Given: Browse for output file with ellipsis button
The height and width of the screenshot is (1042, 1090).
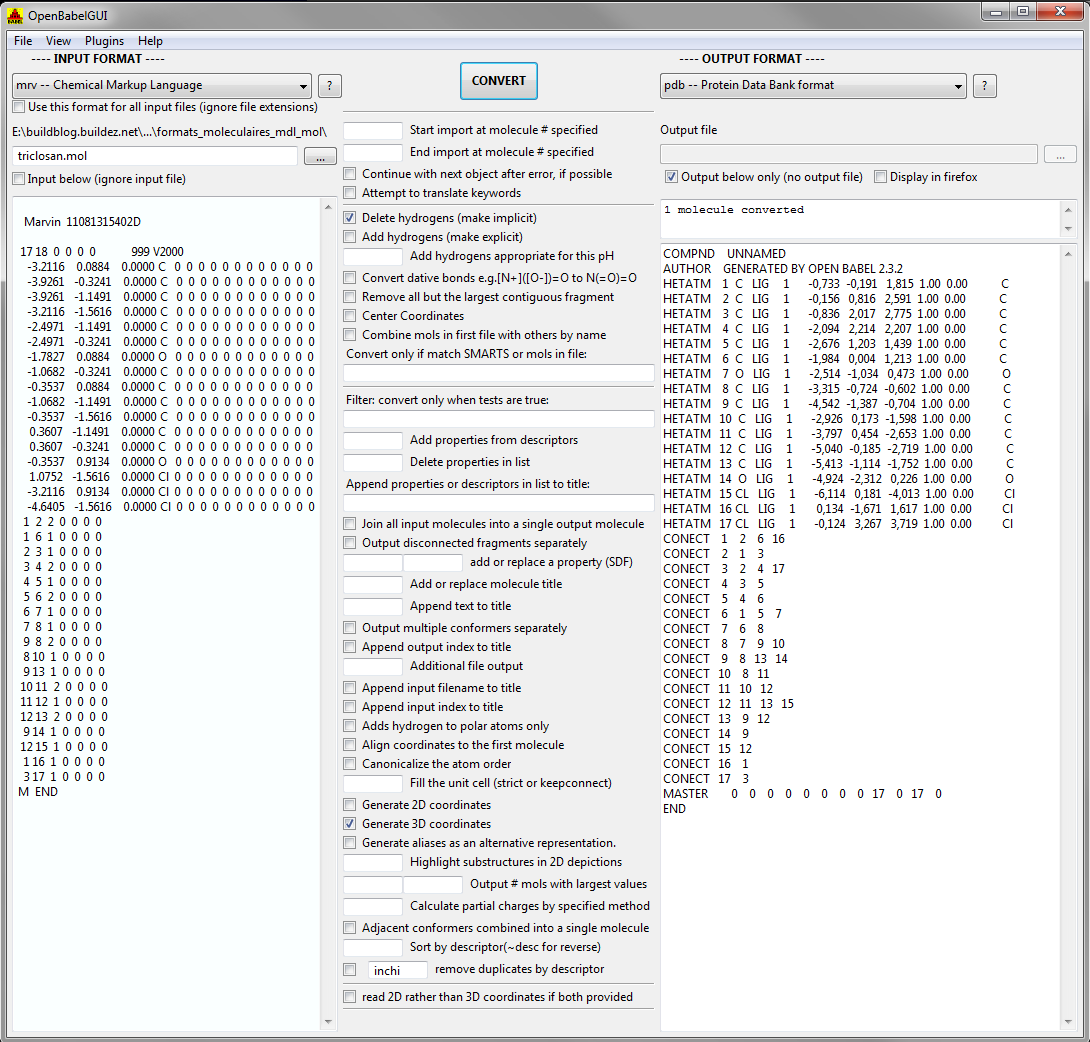Looking at the screenshot, I should point(1060,154).
